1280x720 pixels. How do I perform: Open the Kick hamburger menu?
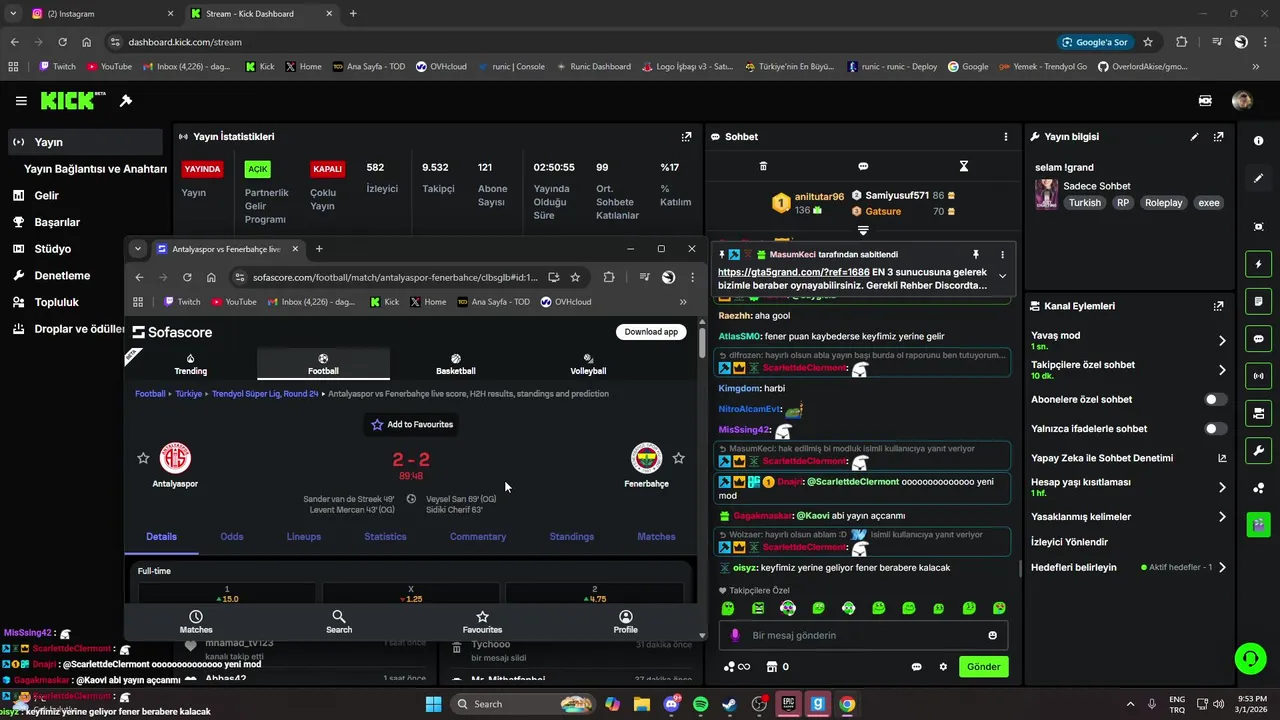tap(21, 101)
